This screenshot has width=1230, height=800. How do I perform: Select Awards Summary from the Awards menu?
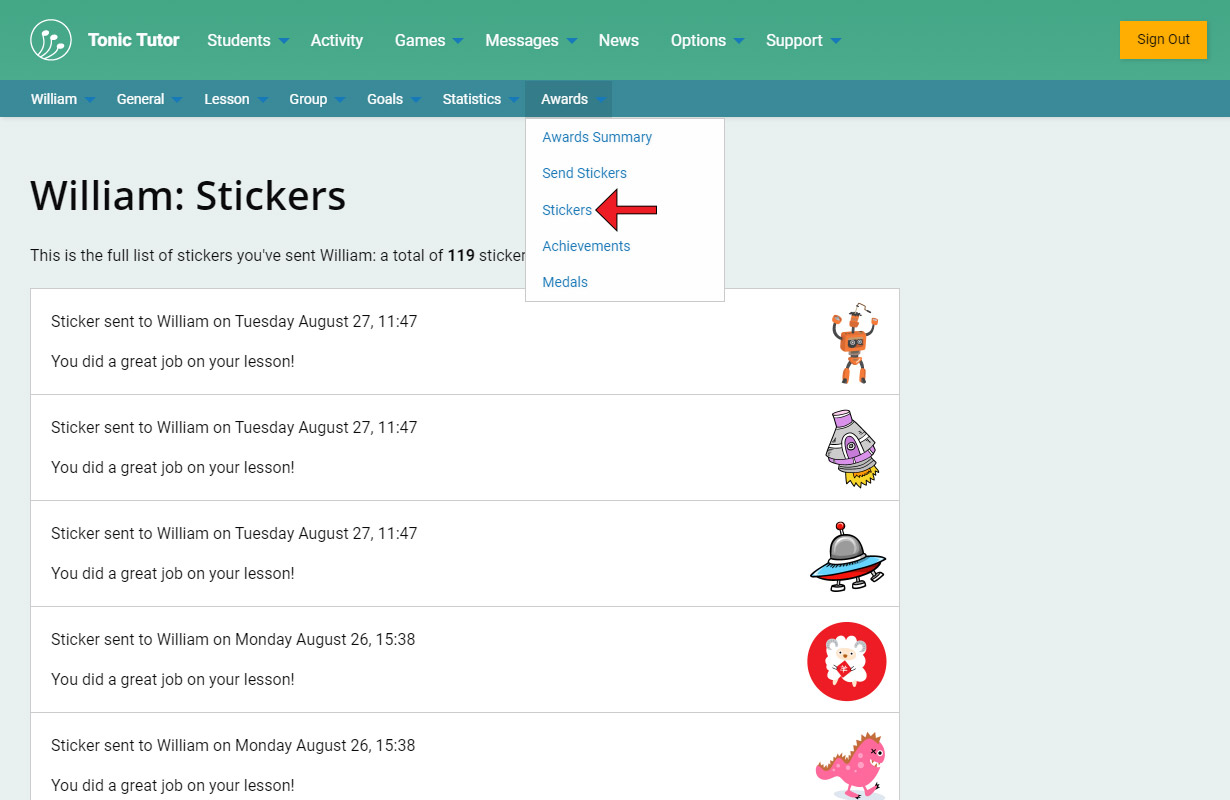tap(597, 137)
